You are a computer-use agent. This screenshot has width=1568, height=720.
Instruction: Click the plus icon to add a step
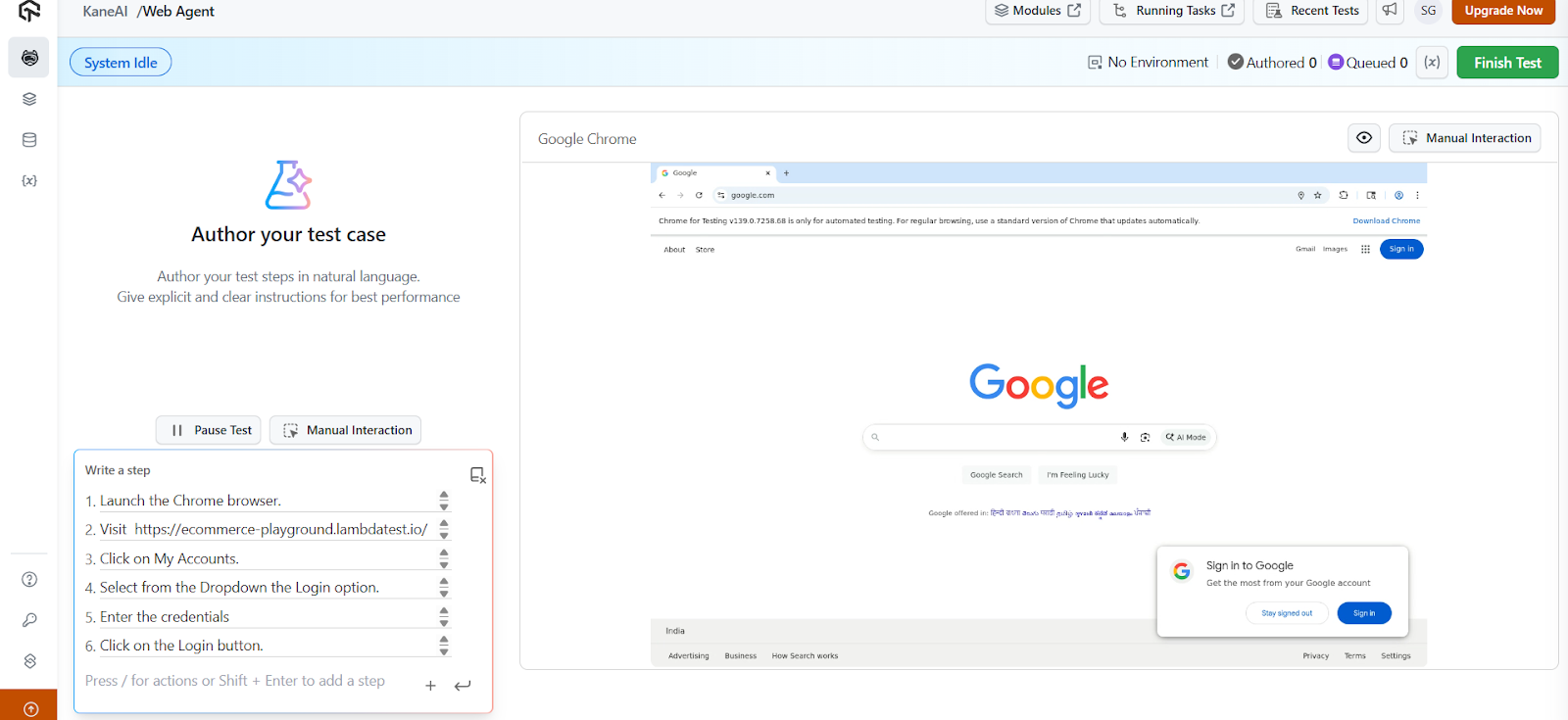(430, 686)
